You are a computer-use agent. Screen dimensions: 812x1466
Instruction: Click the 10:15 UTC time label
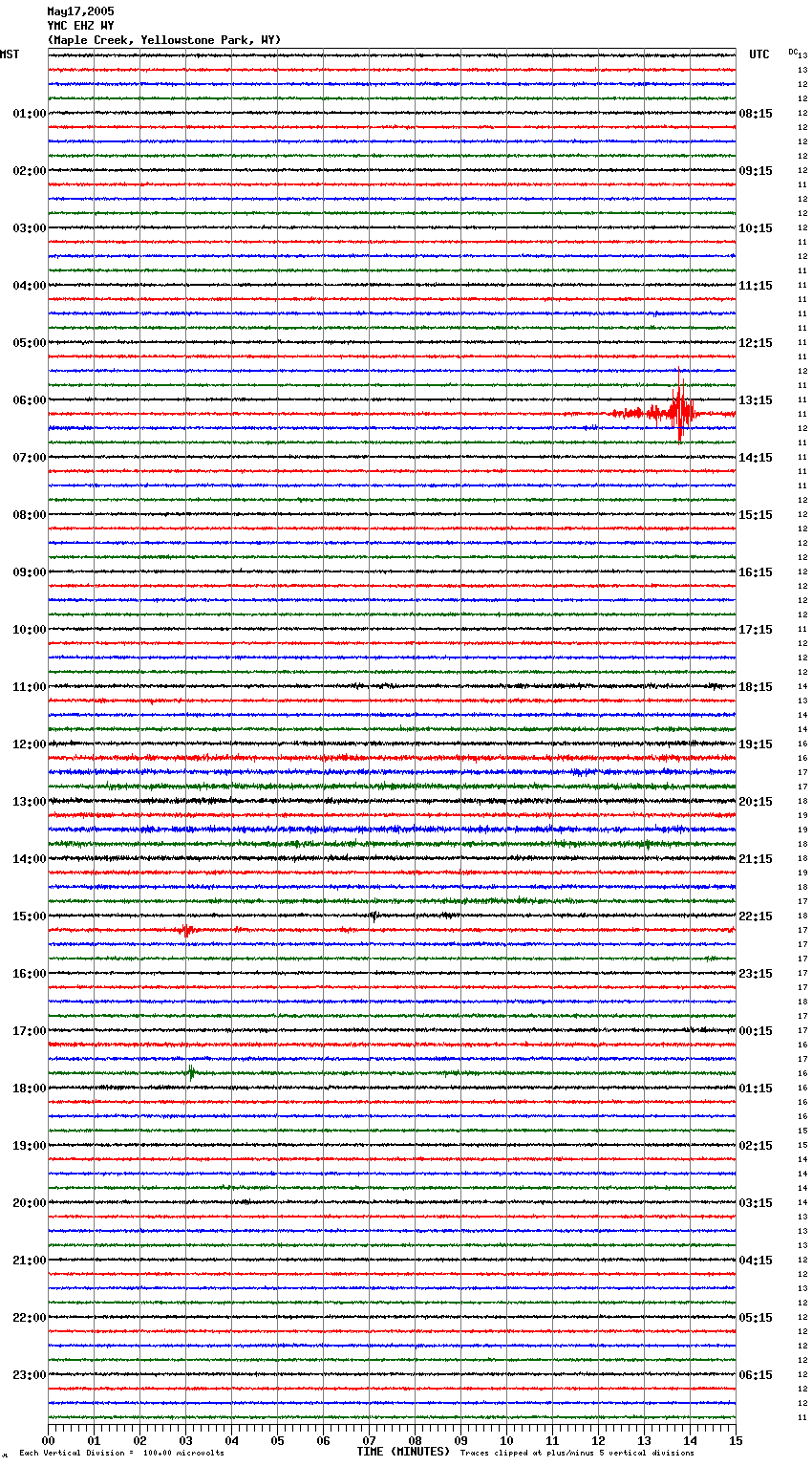pyautogui.click(x=756, y=228)
